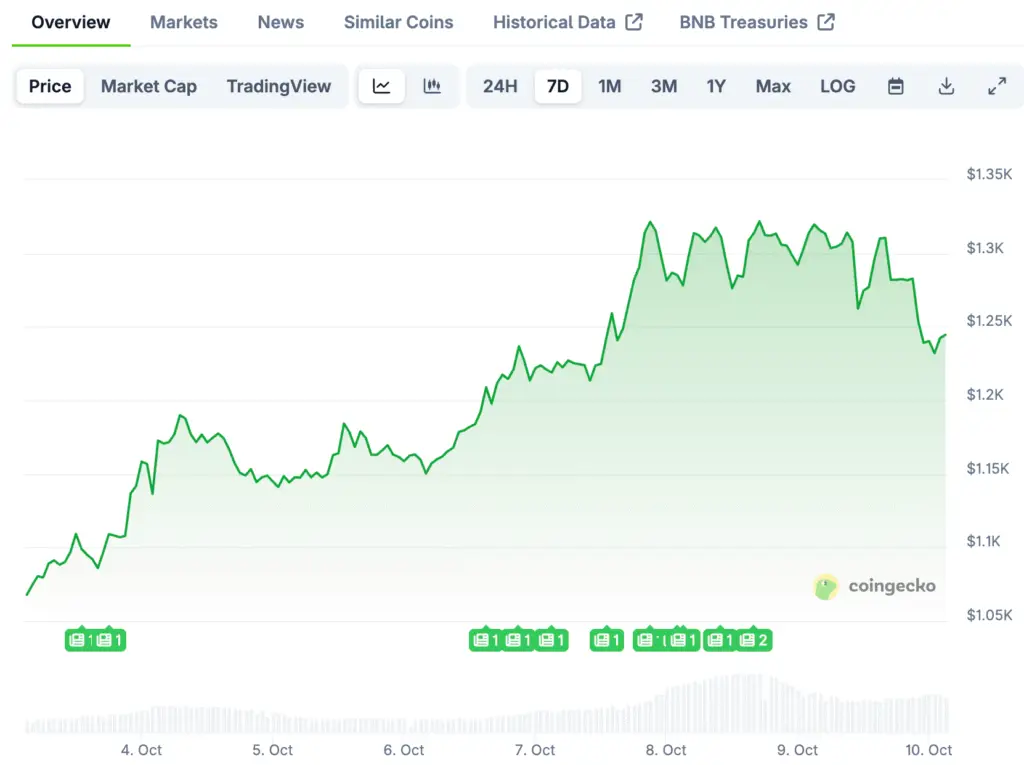Open external link icon beside Historical Data
The height and width of the screenshot is (765, 1024).
(634, 22)
